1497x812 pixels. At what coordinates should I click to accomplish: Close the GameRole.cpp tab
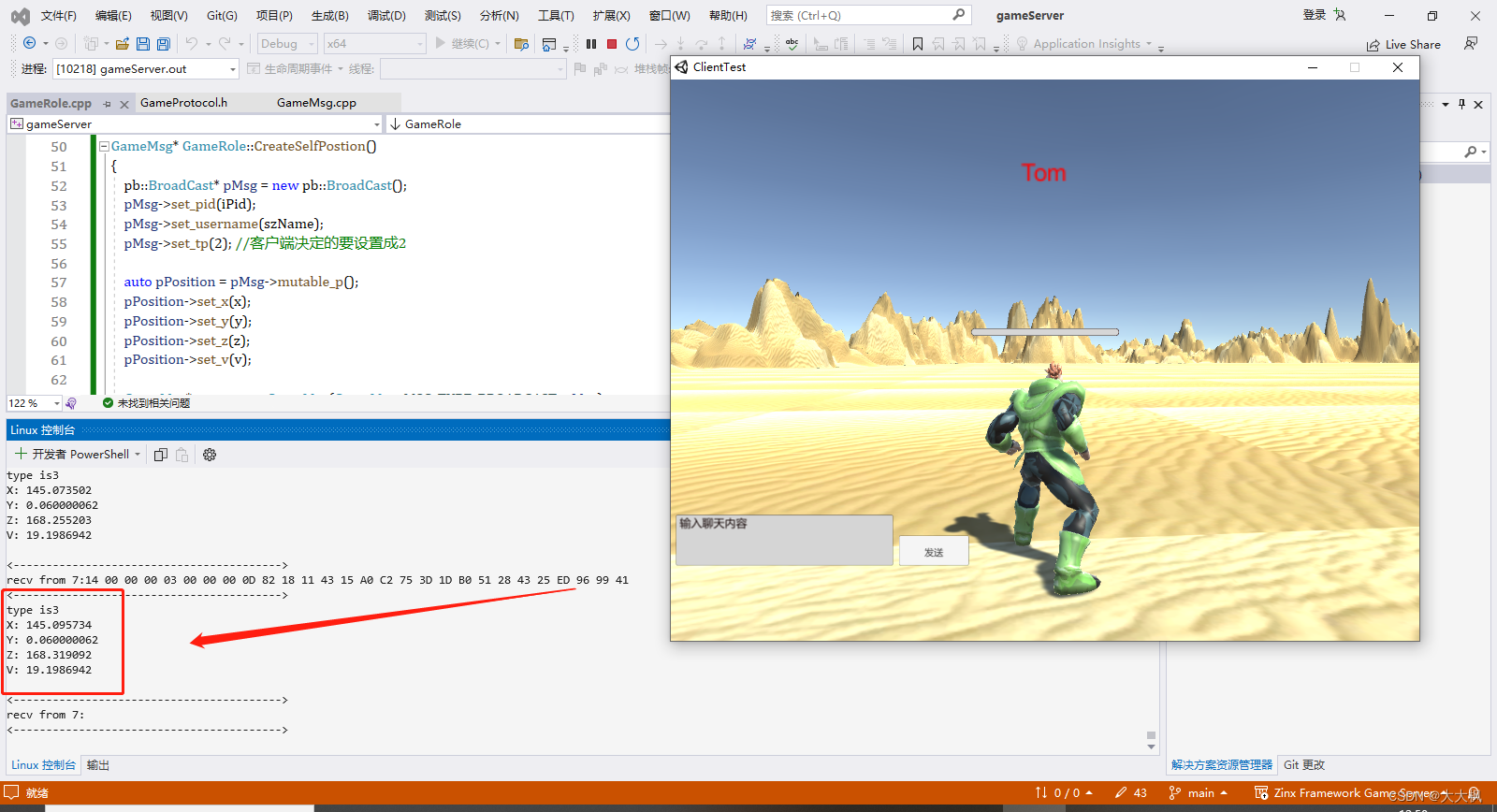tap(124, 105)
